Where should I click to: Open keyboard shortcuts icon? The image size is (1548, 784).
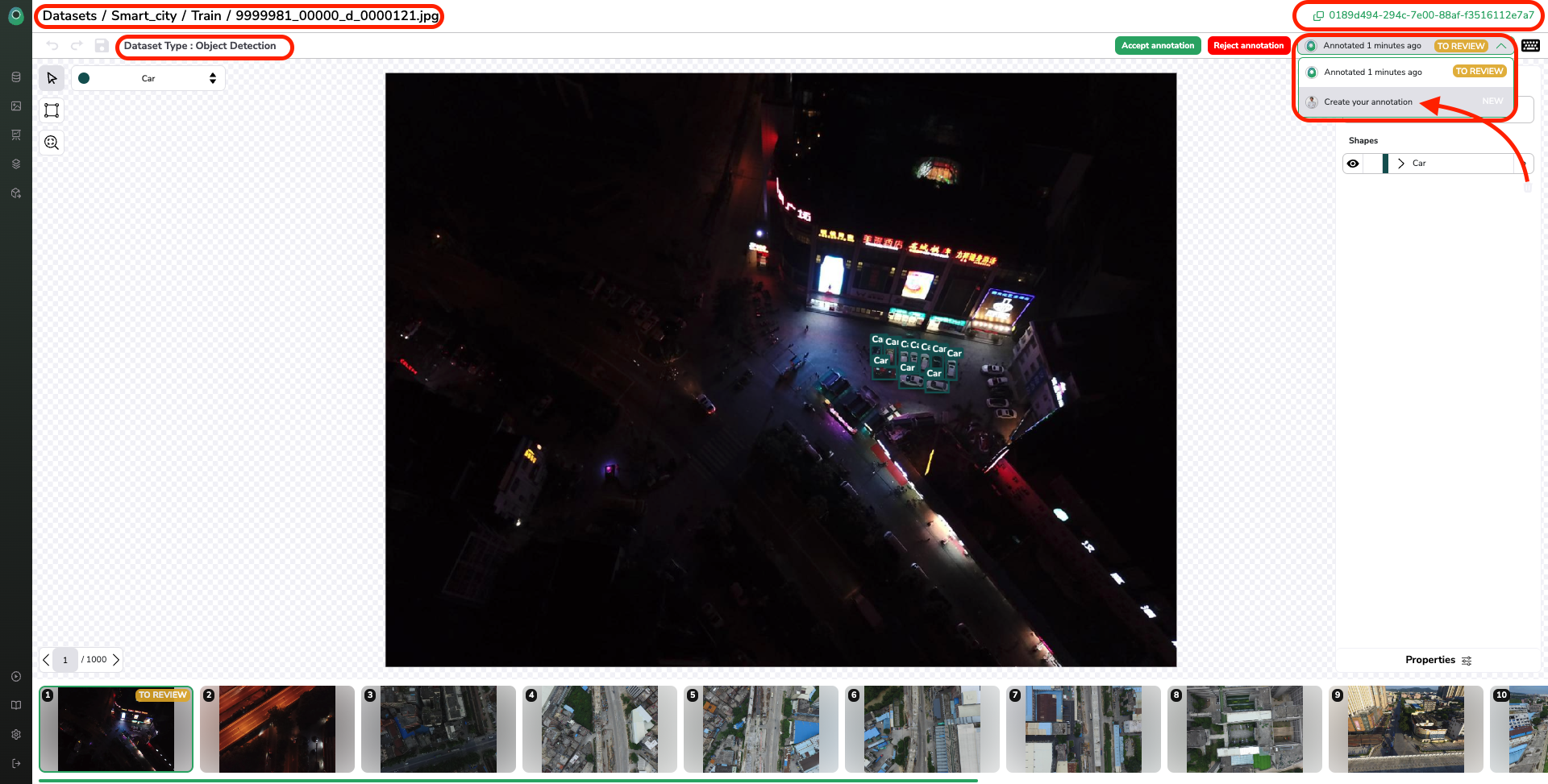[x=1530, y=46]
